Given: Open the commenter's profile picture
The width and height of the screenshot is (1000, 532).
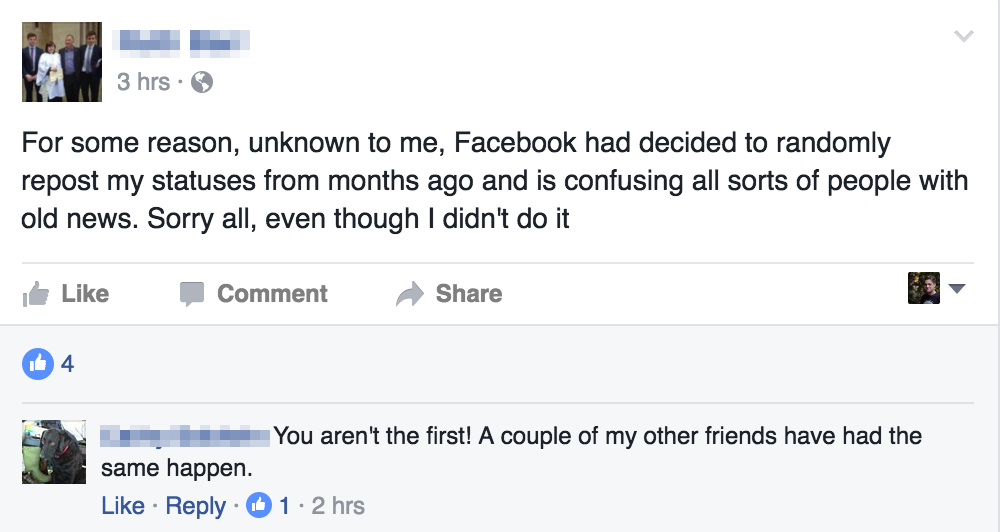Looking at the screenshot, I should (x=54, y=452).
